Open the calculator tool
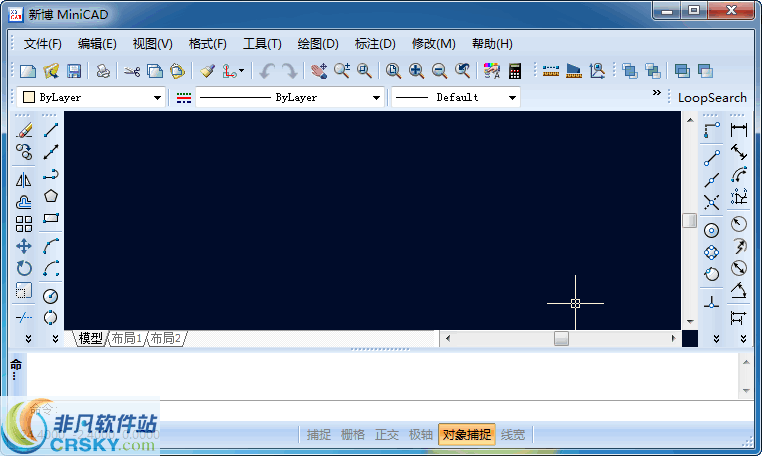The image size is (762, 456). click(515, 71)
